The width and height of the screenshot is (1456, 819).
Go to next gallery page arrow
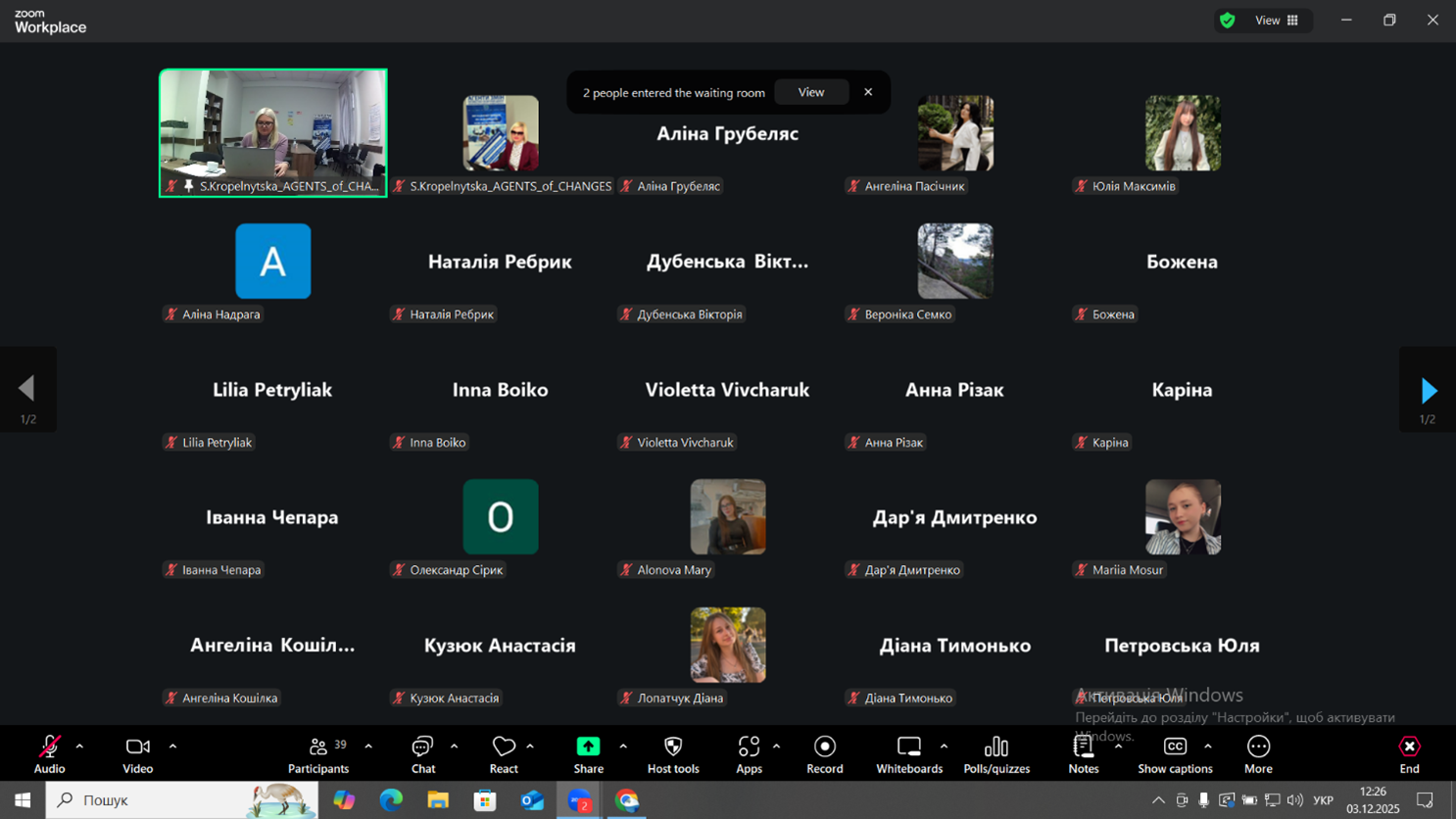(x=1428, y=390)
